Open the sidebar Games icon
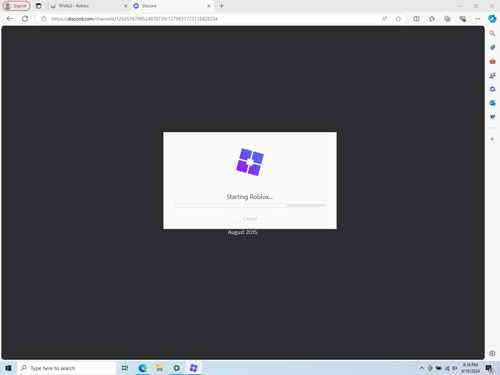Viewport: 500px width, 375px height. click(492, 75)
